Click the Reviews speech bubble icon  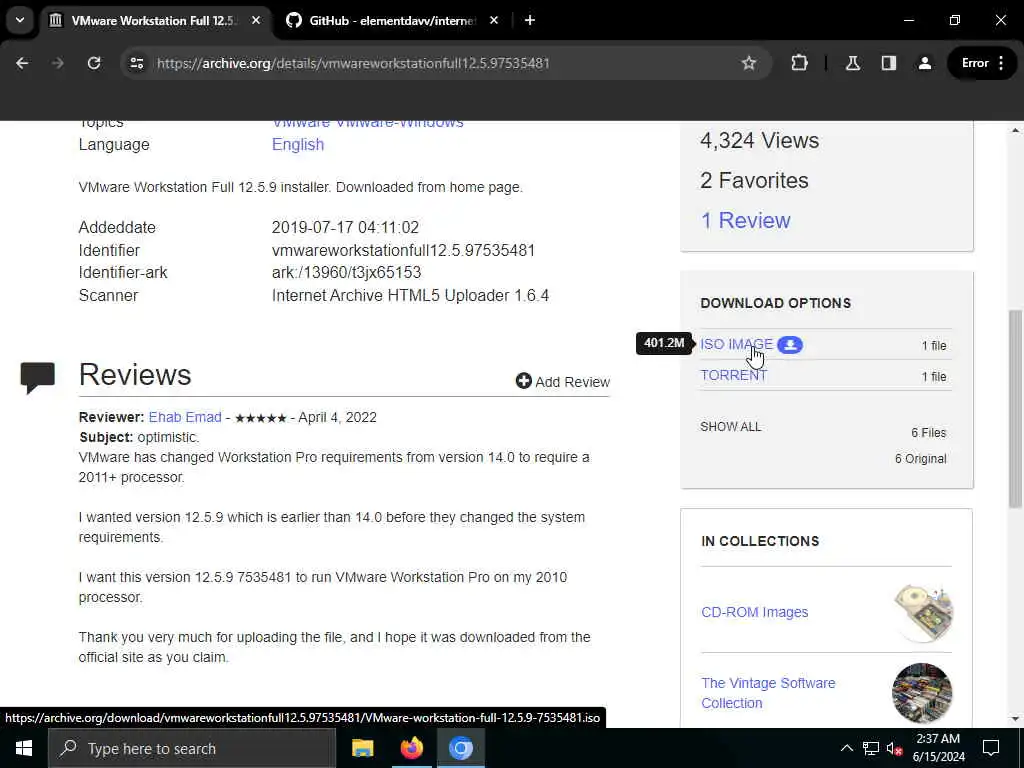[x=37, y=378]
